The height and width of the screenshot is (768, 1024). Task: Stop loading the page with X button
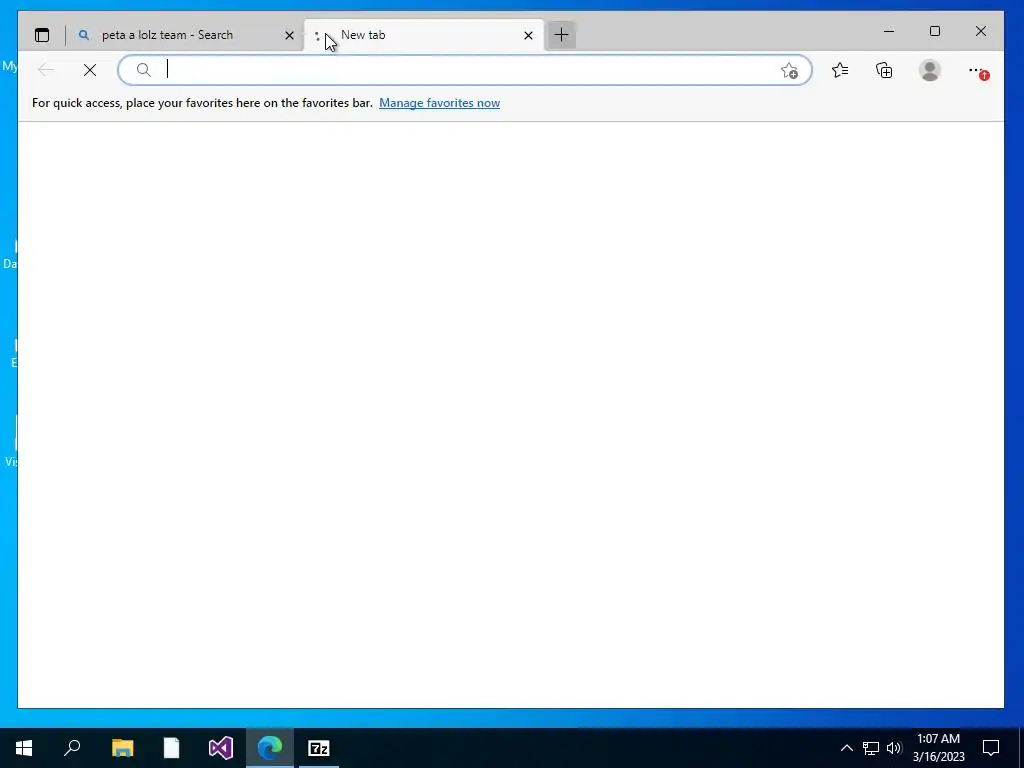tap(90, 70)
